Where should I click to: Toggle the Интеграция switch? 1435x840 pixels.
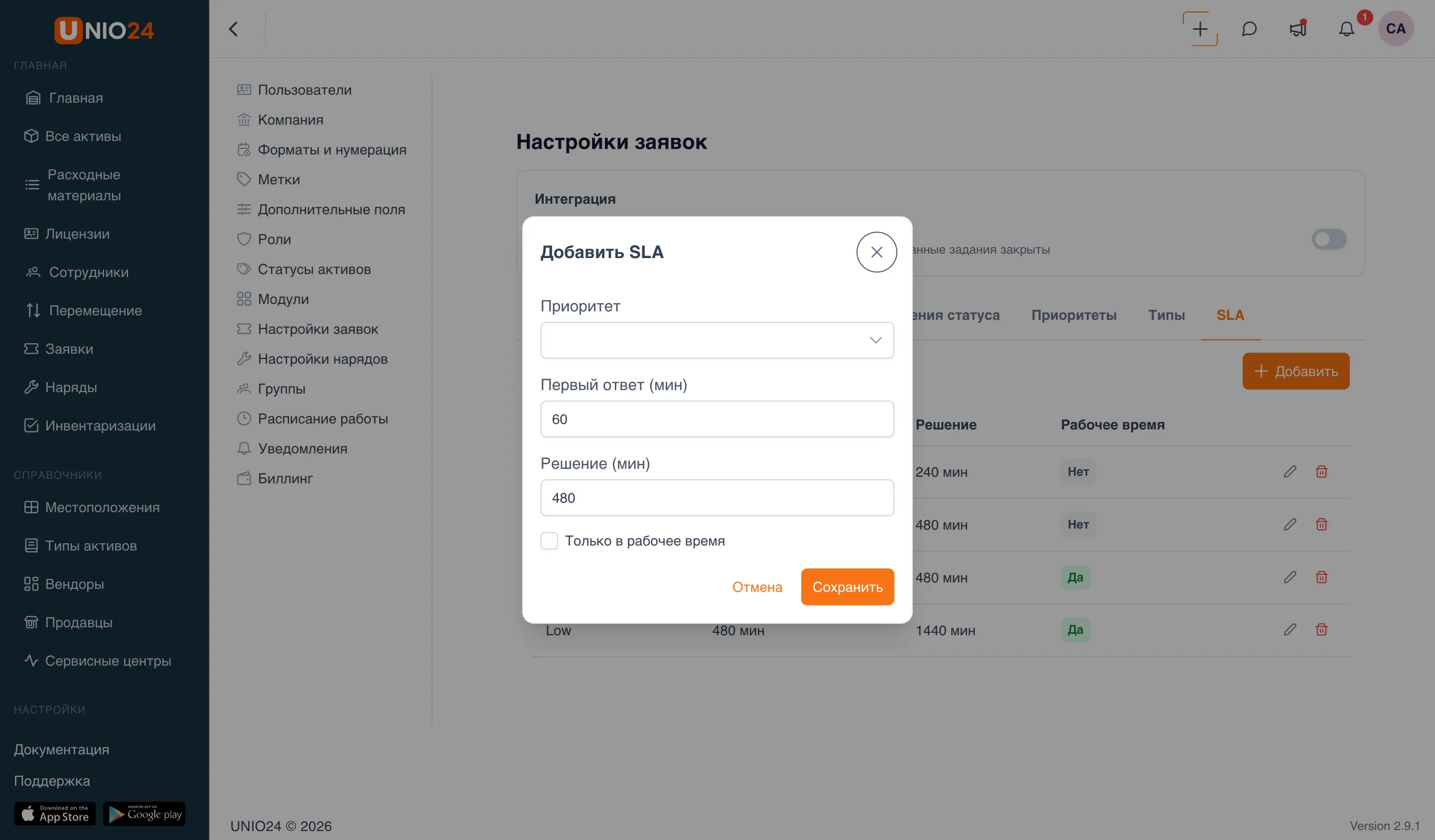click(x=1329, y=239)
